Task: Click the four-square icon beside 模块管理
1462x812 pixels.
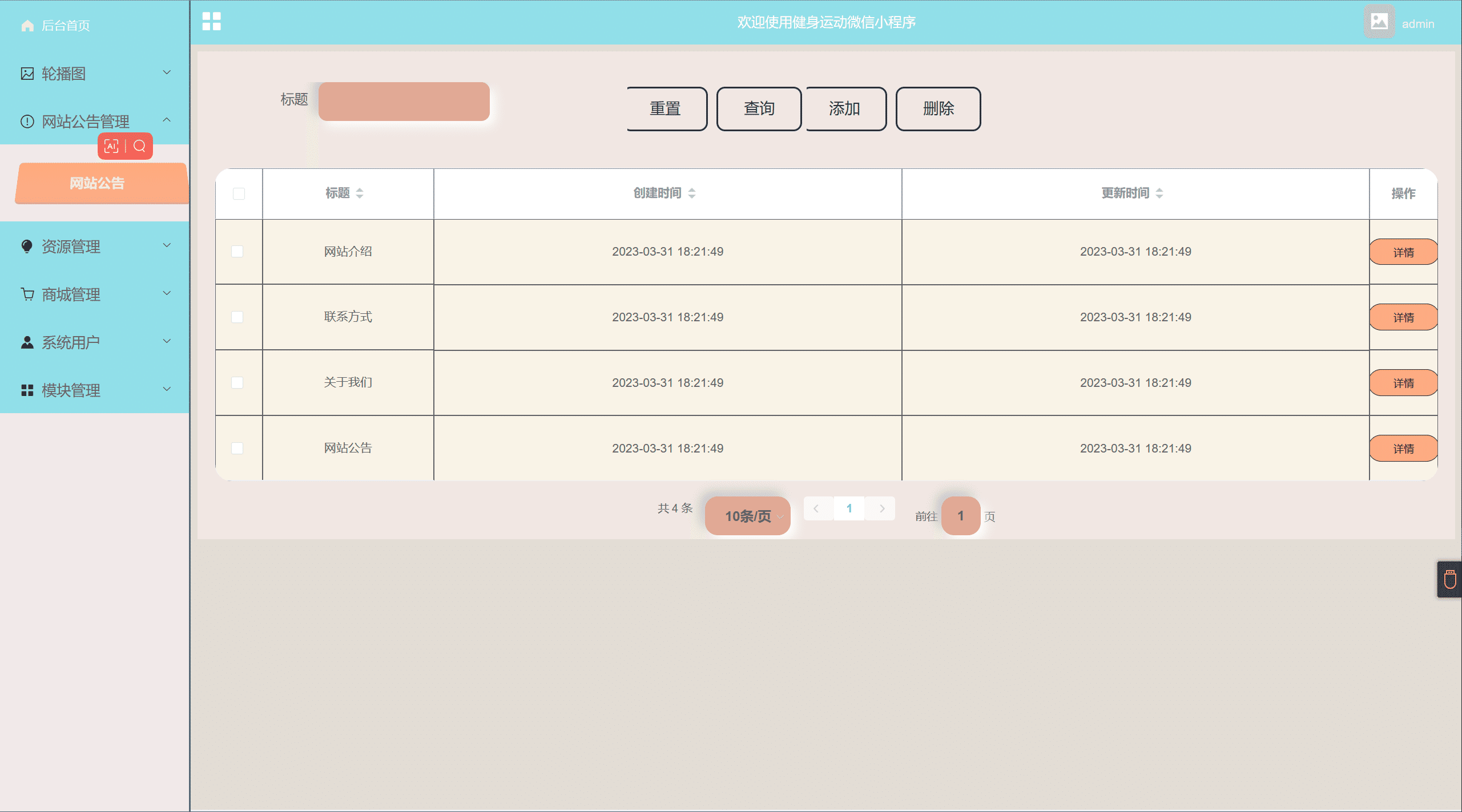Action: 27,390
